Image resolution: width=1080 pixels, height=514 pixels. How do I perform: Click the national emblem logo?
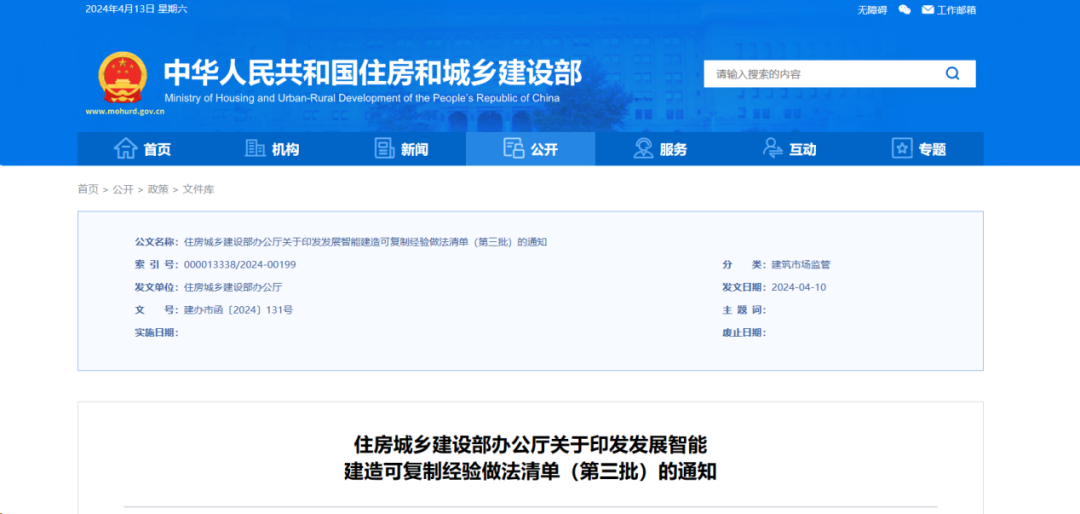[123, 77]
